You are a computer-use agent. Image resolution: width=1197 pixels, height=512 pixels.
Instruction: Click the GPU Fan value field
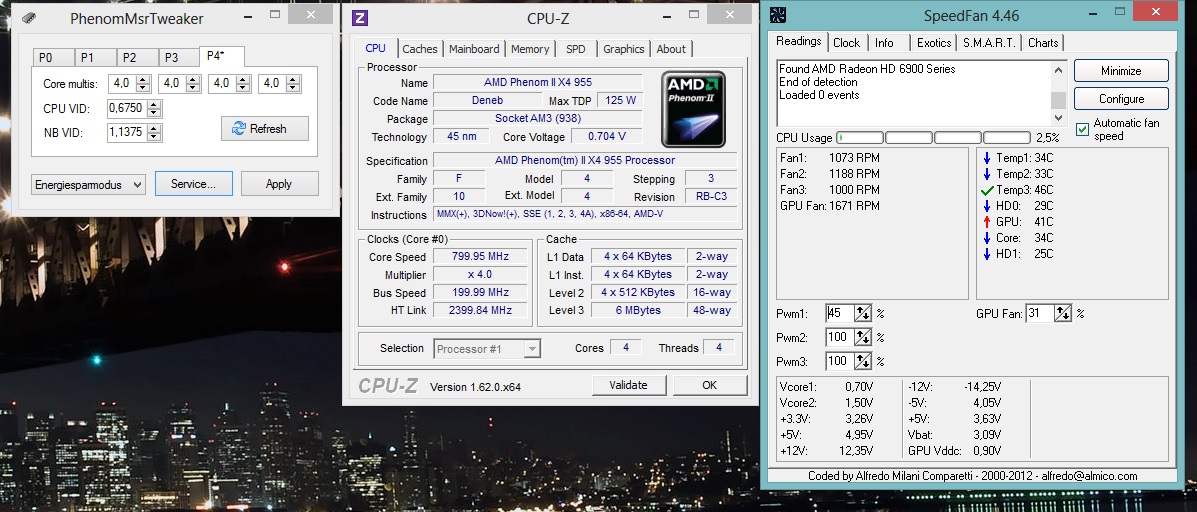coord(1041,314)
